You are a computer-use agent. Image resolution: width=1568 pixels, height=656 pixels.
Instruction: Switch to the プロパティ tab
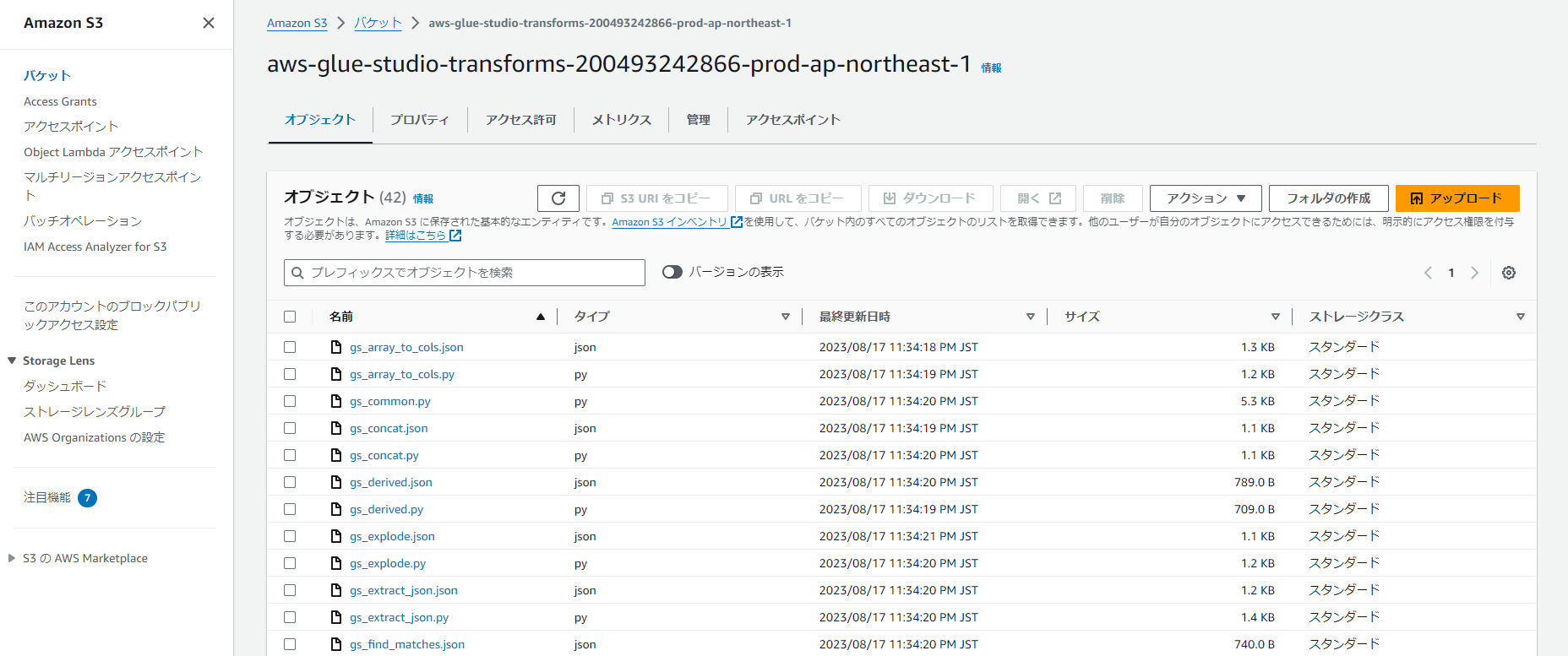[x=419, y=120]
